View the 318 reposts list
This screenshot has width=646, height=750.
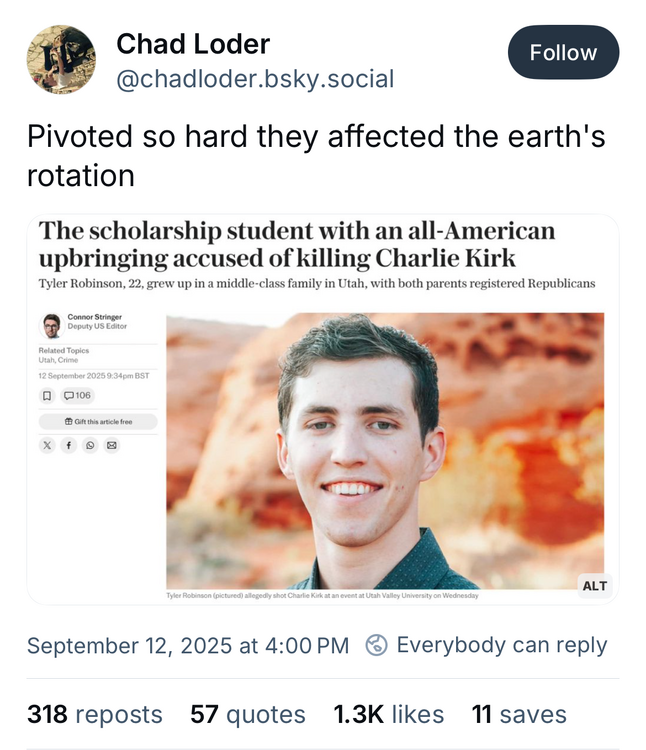tap(94, 714)
